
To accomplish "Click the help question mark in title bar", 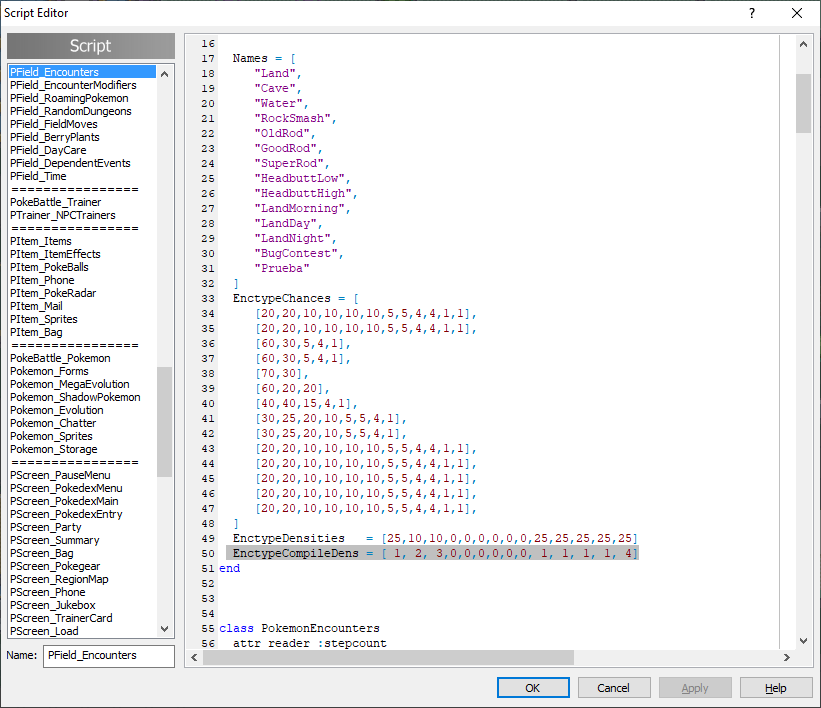I will [751, 13].
